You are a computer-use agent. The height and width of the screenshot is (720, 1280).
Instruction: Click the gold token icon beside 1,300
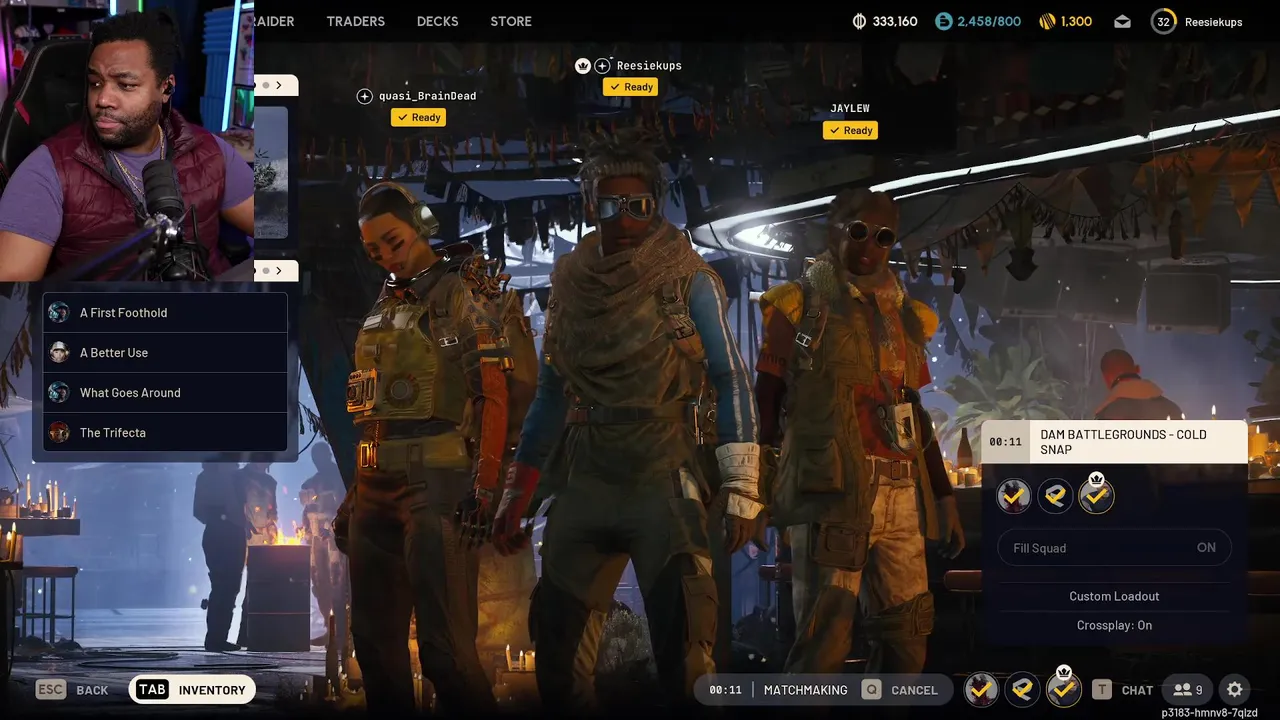pyautogui.click(x=1047, y=21)
